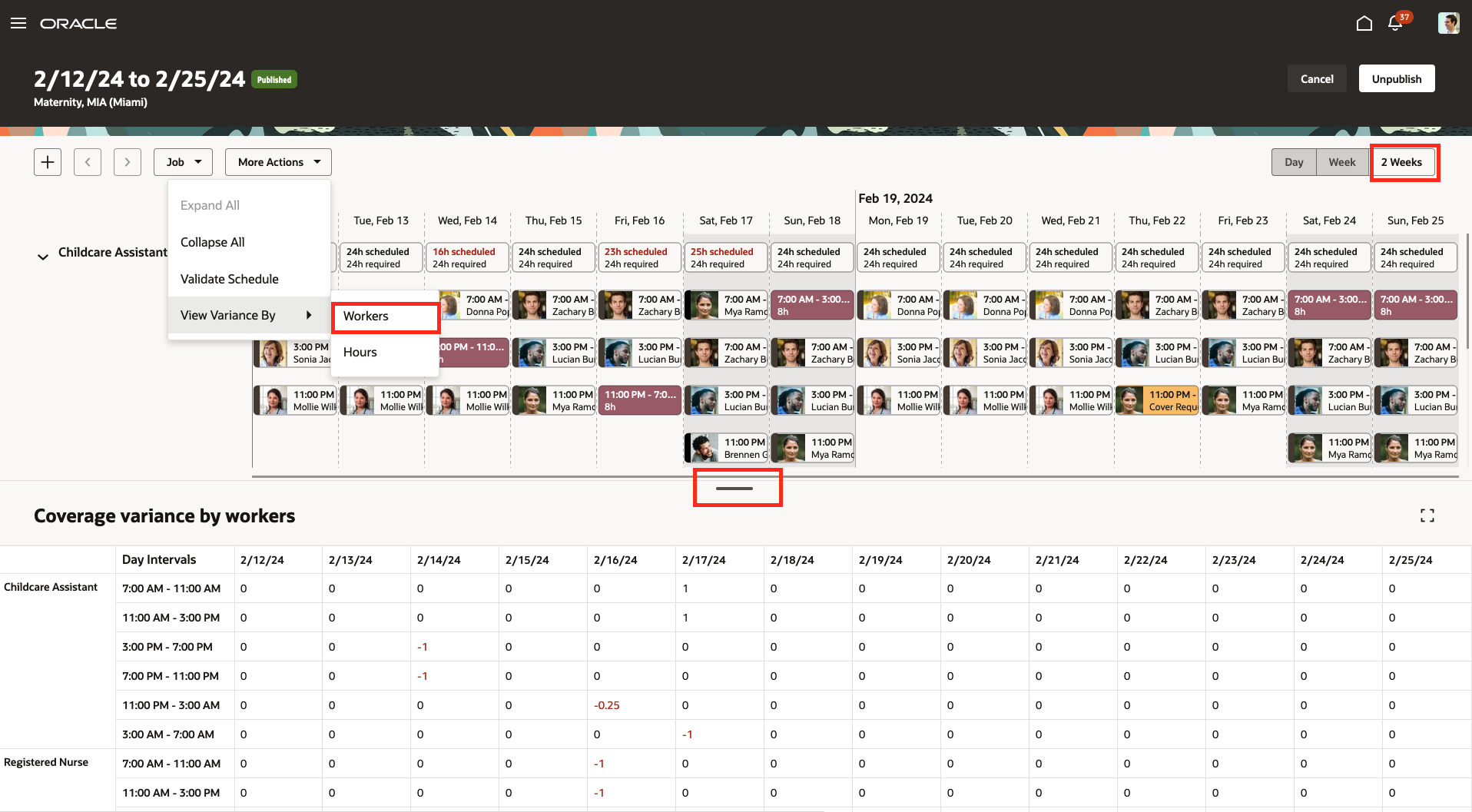Image resolution: width=1472 pixels, height=812 pixels.
Task: Maximize the Coverage variance panel
Action: point(1427,515)
